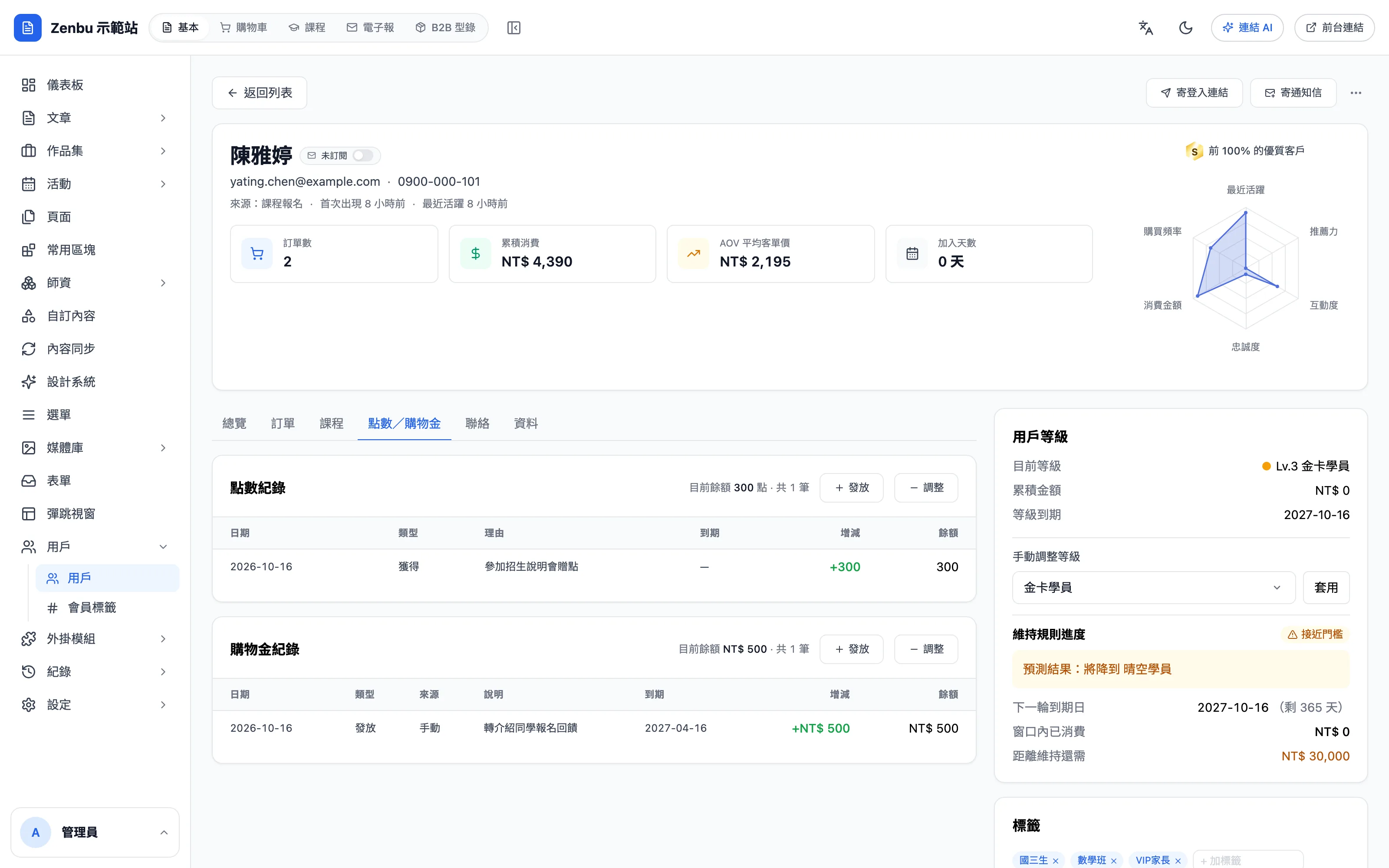Click 發放 in 點數紀錄 section

pyautogui.click(x=851, y=488)
